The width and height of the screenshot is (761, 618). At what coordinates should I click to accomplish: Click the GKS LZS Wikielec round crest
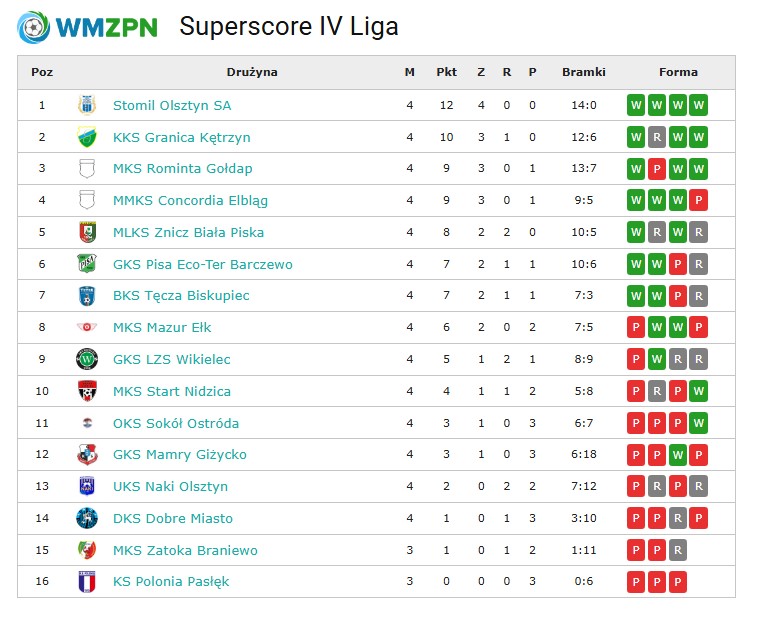(87, 359)
